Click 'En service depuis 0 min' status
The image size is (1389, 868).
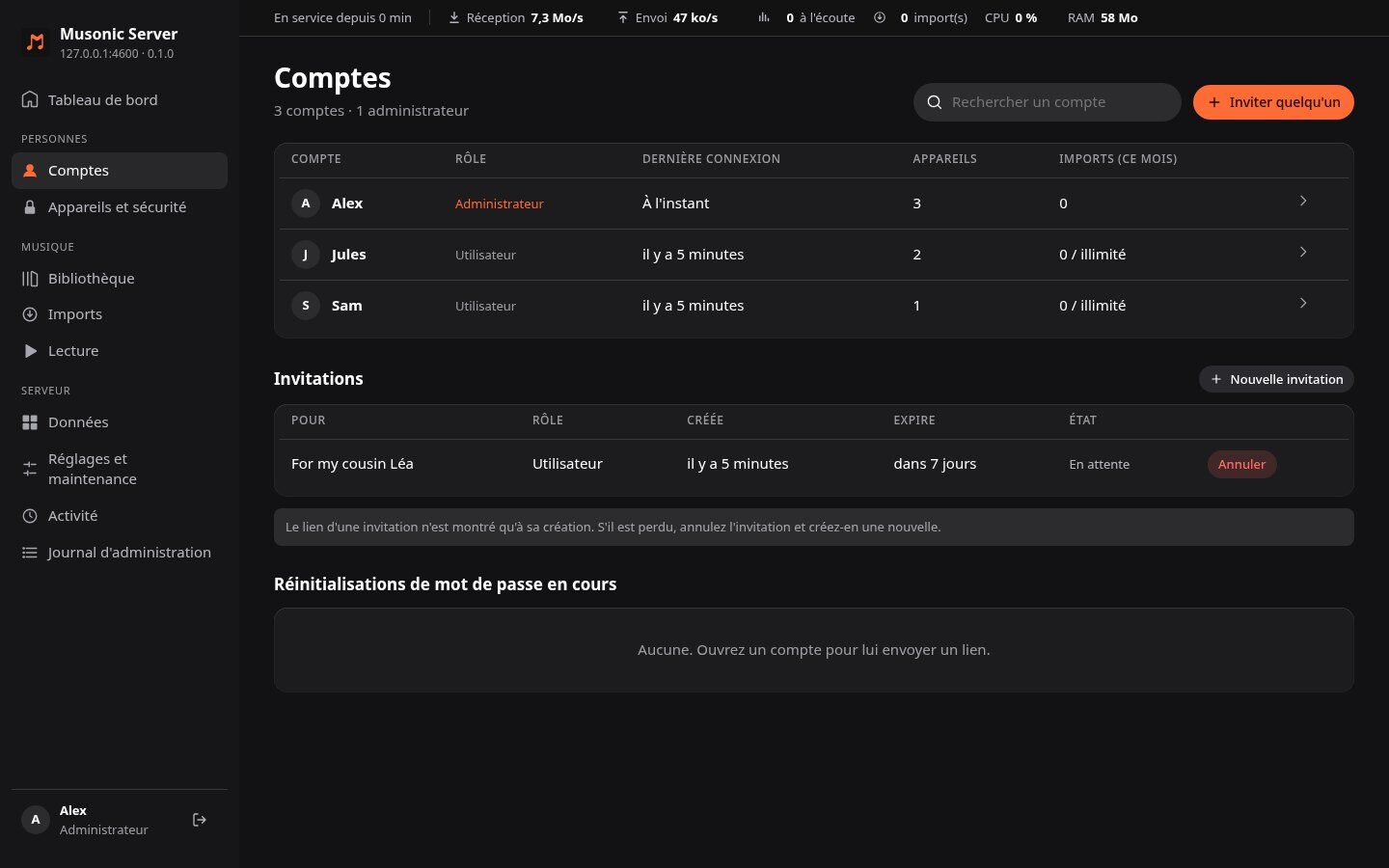342,18
